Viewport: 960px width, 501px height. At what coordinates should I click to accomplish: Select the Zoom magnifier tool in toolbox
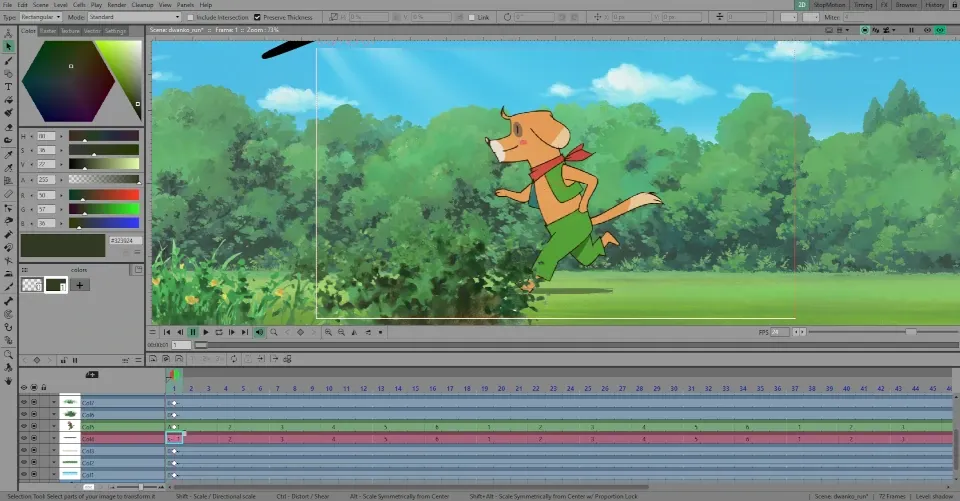[9, 354]
